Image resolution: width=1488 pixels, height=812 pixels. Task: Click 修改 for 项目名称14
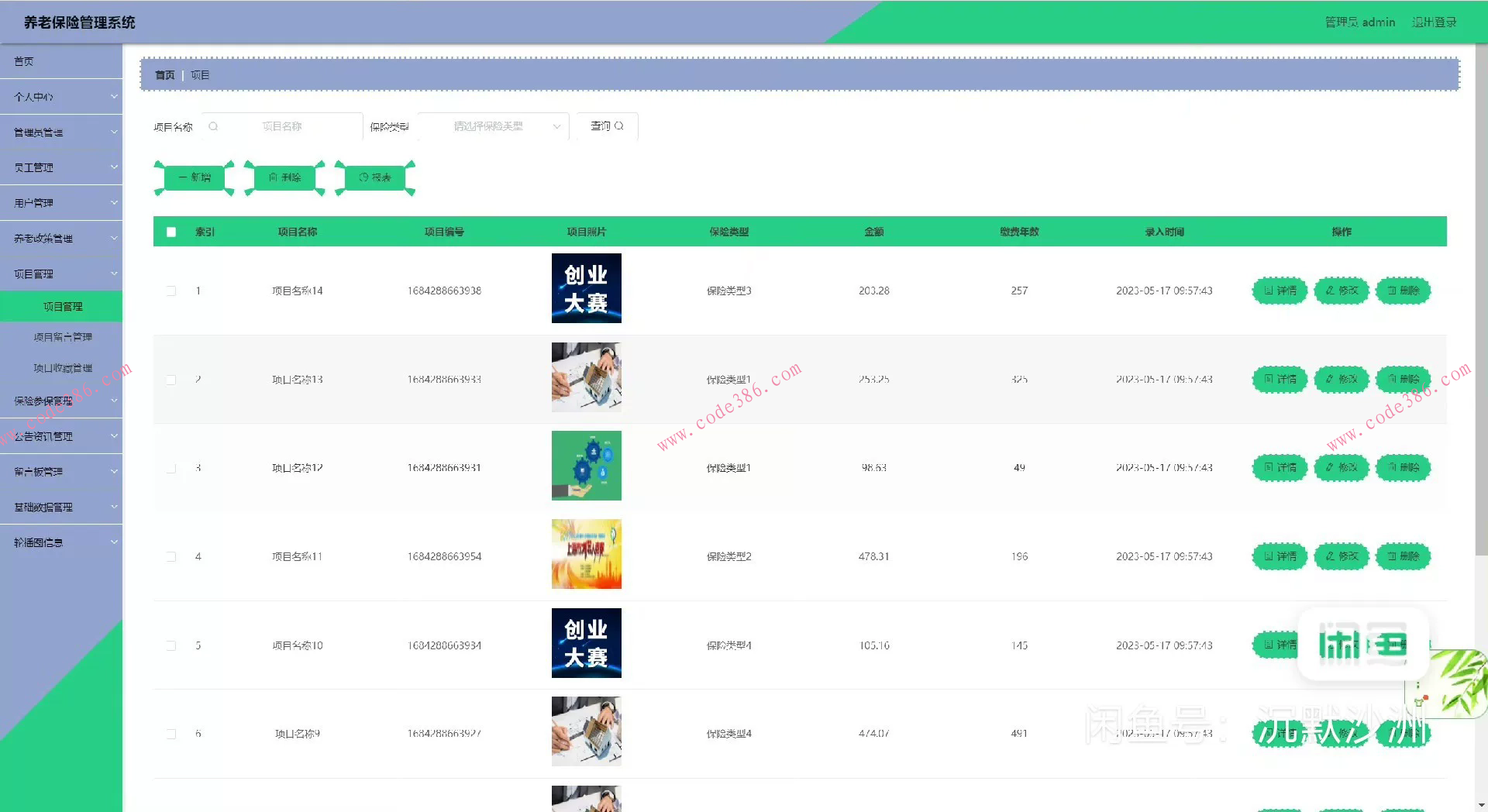coord(1342,291)
